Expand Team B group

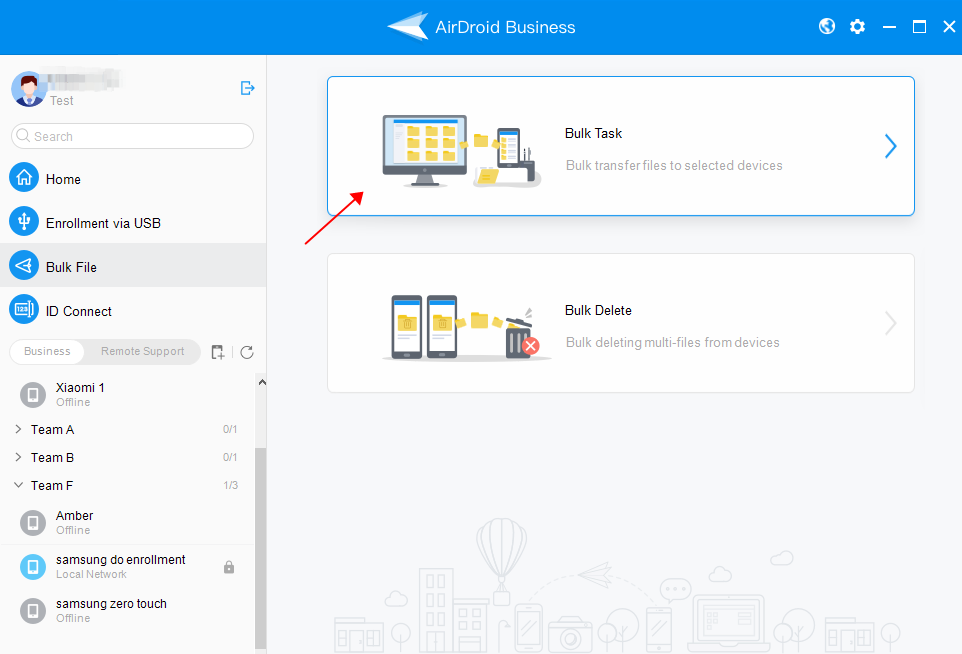[x=21, y=457]
